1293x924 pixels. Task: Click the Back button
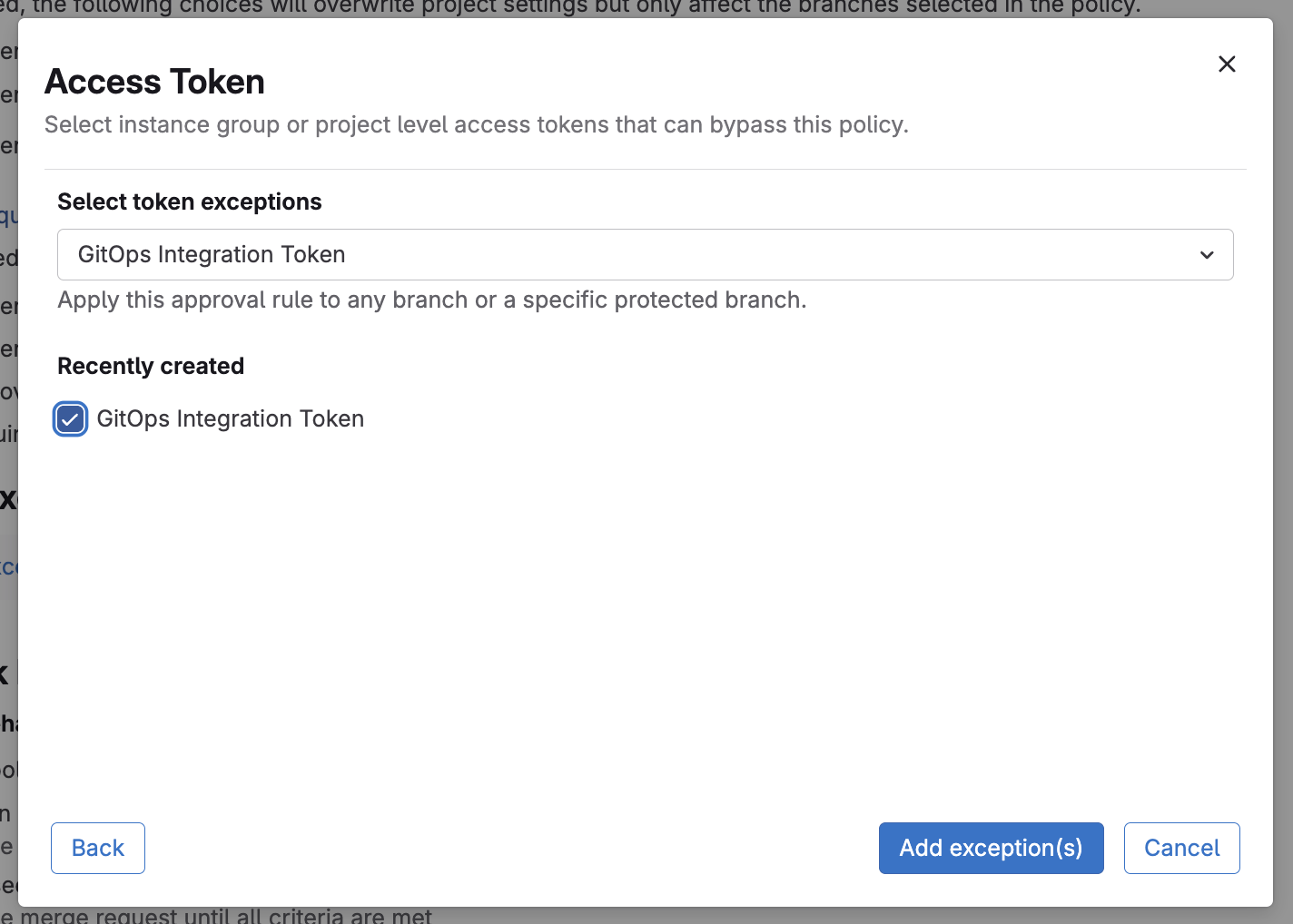point(97,848)
